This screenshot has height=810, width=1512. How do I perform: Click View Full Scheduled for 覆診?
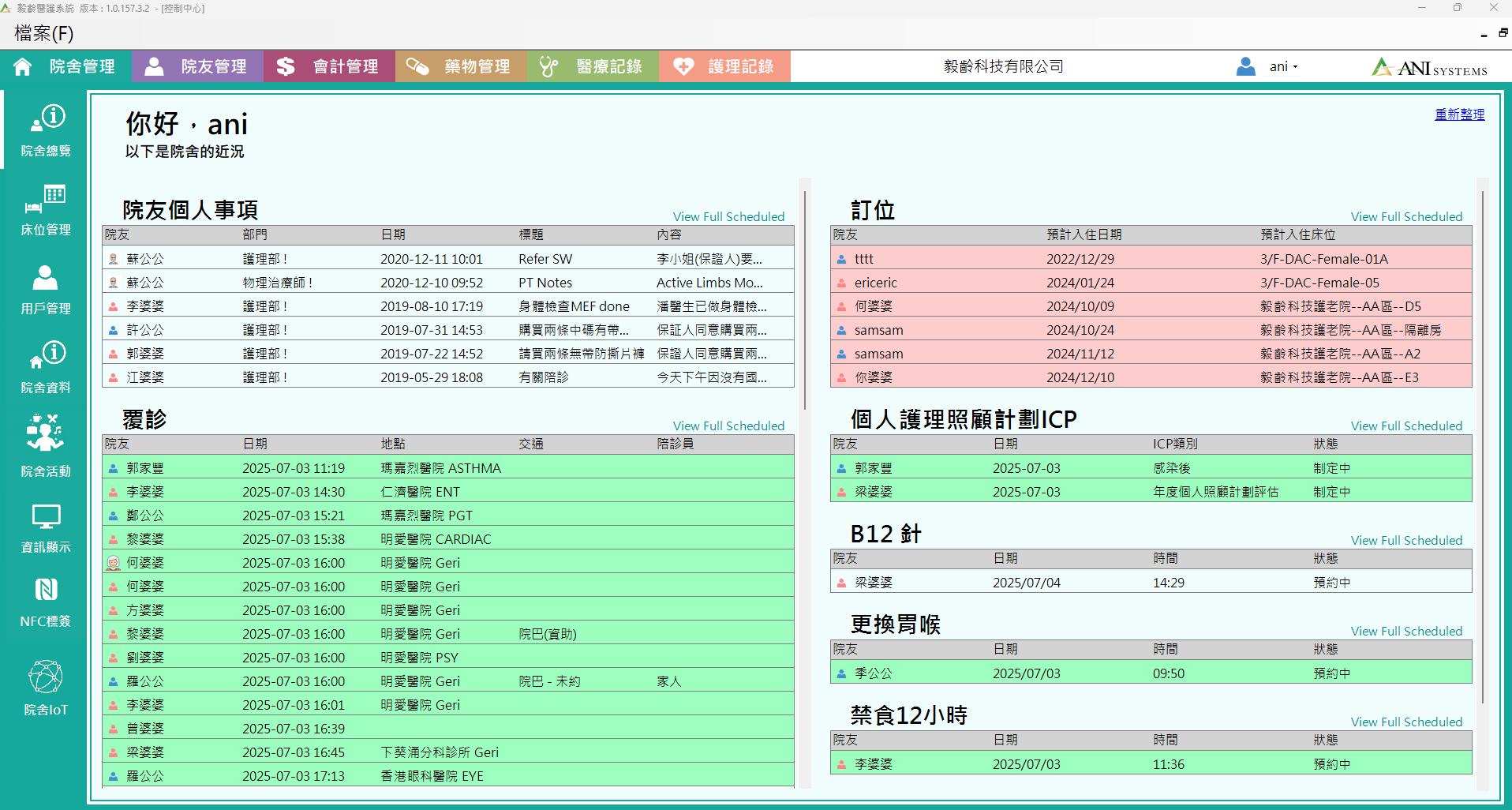tap(728, 426)
